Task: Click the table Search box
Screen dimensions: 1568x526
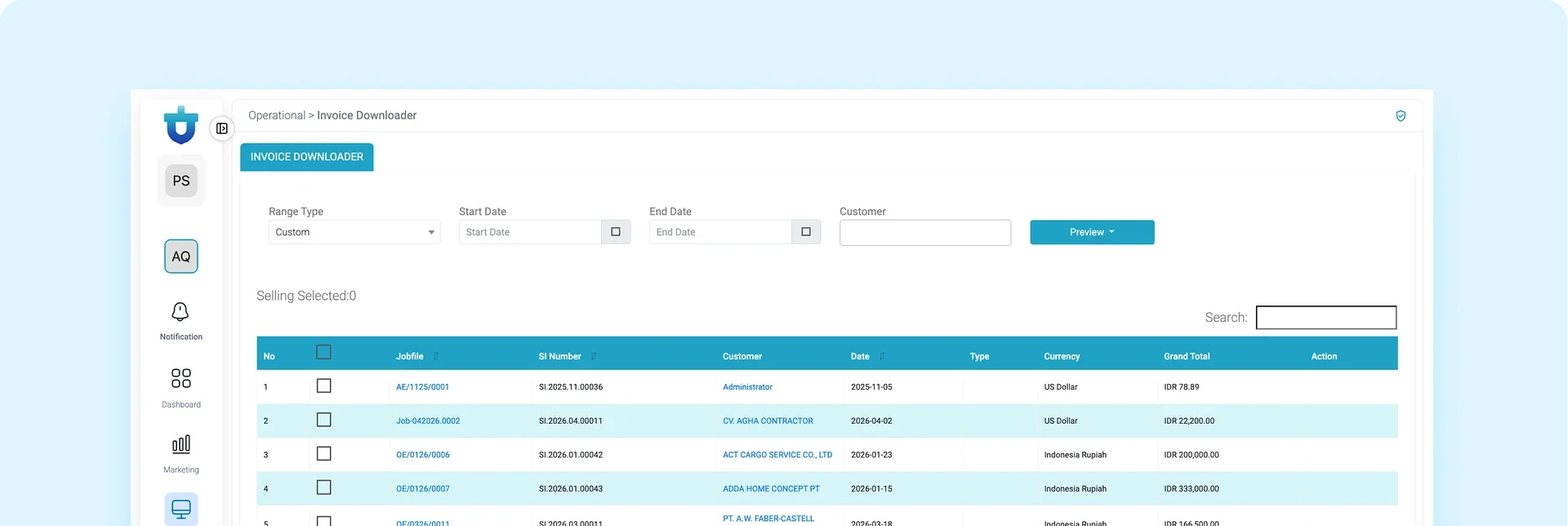Action: [x=1326, y=318]
